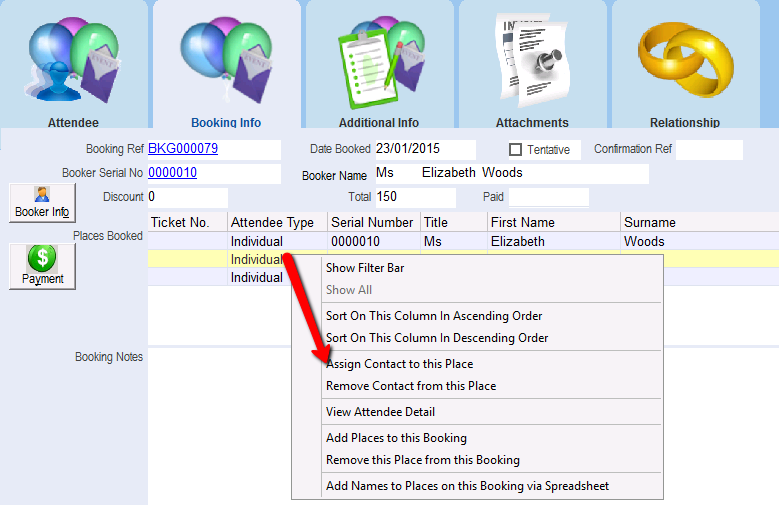Click the Discount input field
Image resolution: width=779 pixels, height=505 pixels.
tap(187, 197)
